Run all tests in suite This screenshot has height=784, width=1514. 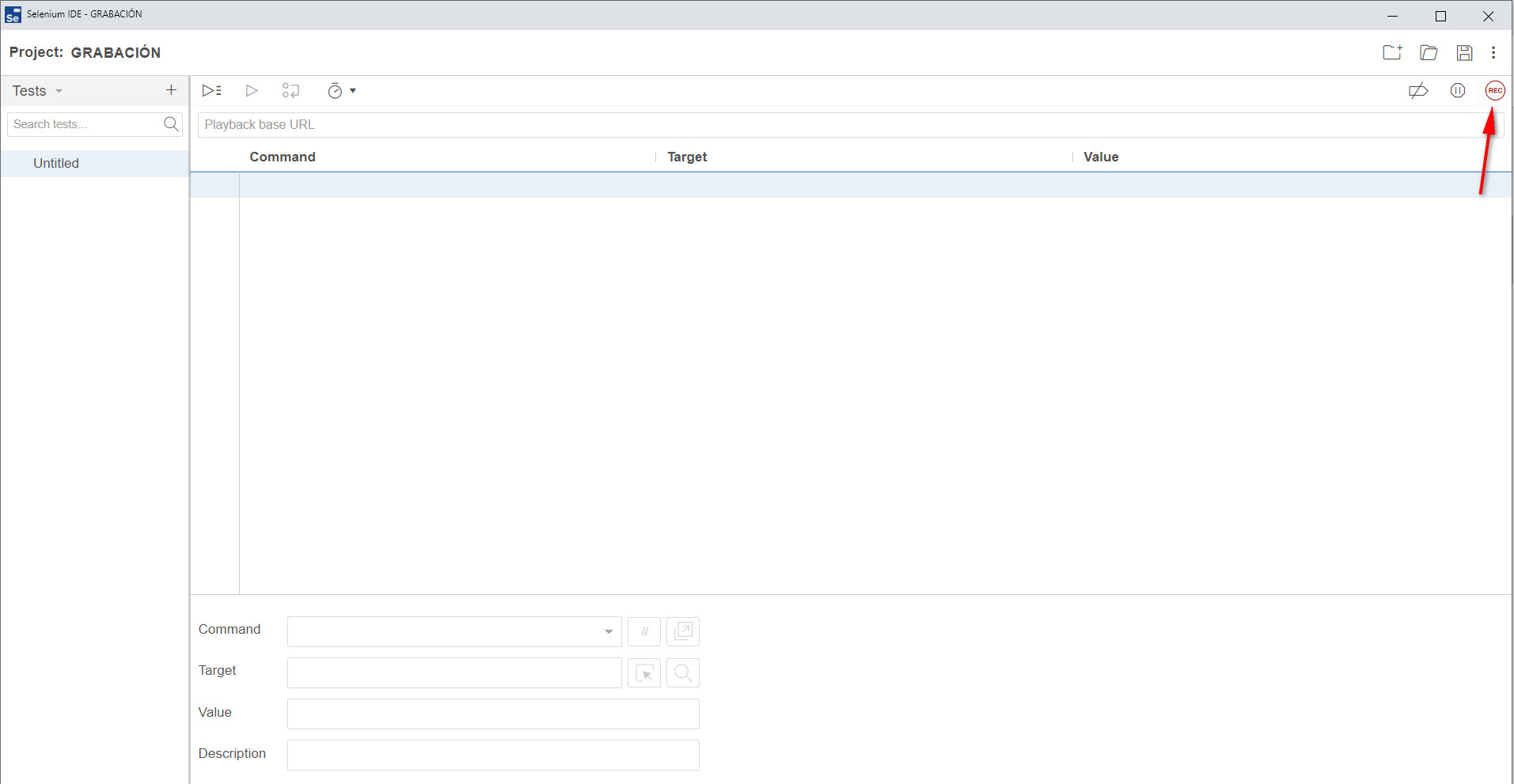tap(211, 91)
